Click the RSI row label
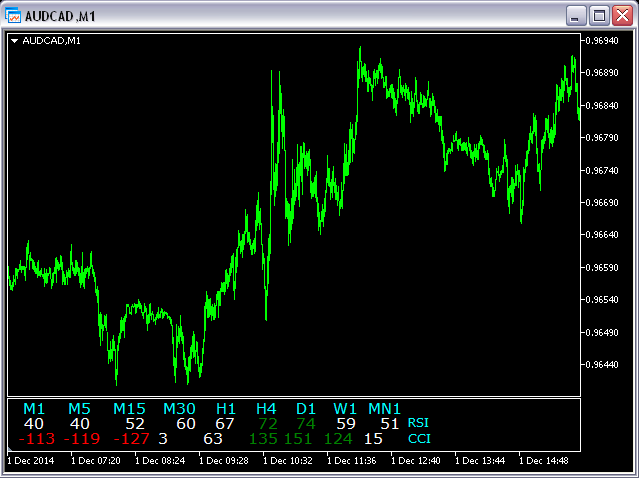 pos(418,423)
